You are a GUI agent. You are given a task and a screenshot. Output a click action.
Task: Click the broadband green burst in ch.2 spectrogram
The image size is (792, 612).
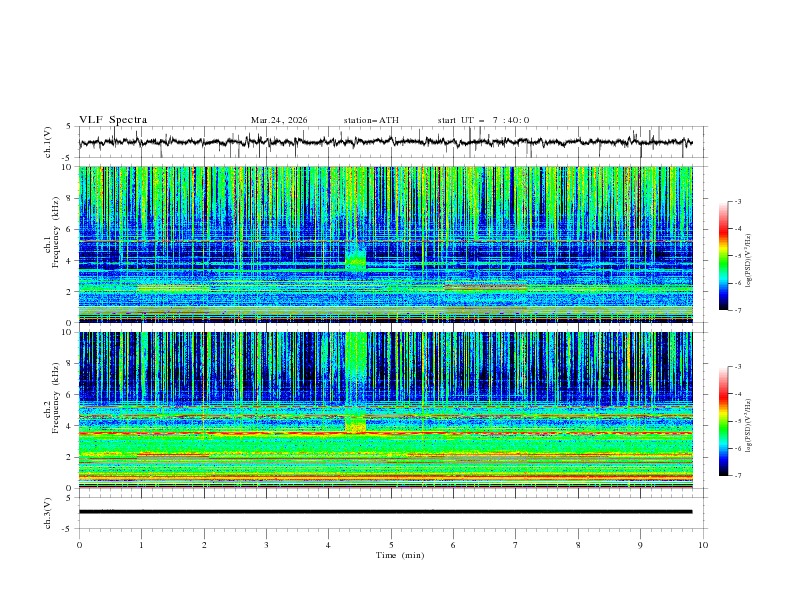coord(356,381)
